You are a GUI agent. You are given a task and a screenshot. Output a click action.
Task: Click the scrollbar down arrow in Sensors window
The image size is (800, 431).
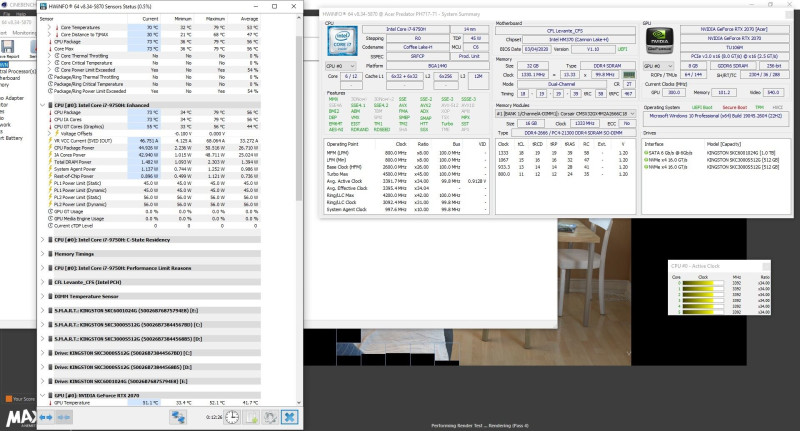click(x=298, y=402)
